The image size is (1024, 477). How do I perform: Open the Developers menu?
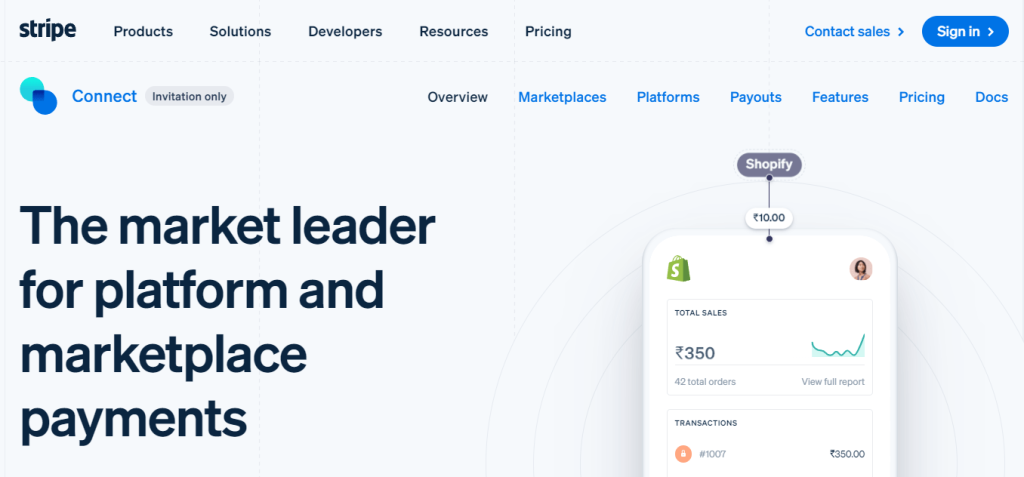[345, 31]
